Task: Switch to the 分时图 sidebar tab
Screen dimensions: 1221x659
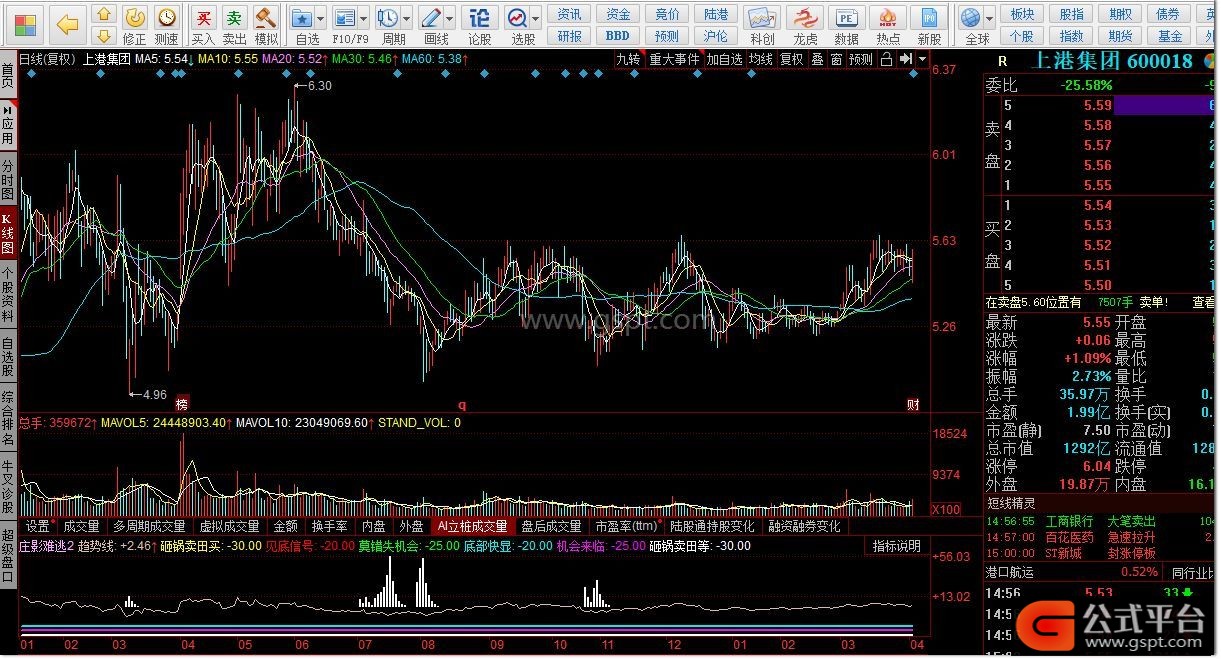Action: click(x=8, y=178)
